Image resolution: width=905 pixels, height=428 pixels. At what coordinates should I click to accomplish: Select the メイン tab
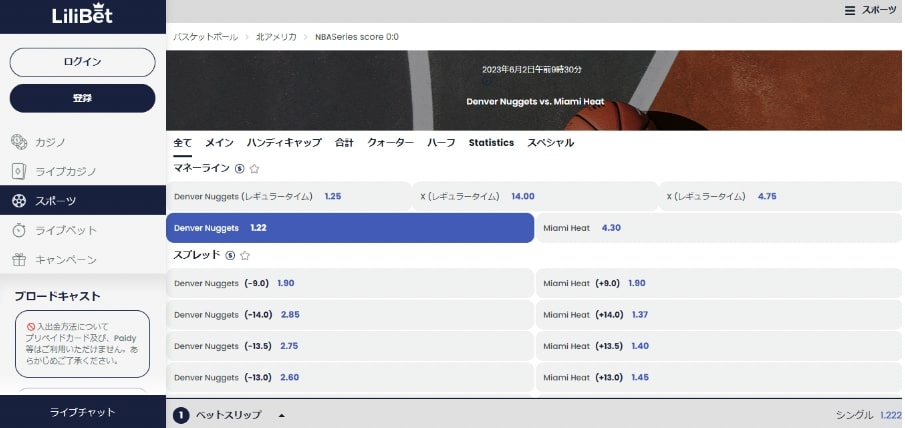click(219, 142)
